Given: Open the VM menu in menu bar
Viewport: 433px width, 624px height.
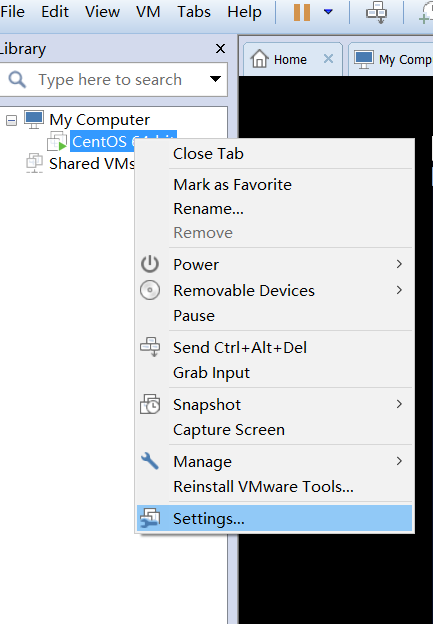Looking at the screenshot, I should pyautogui.click(x=148, y=12).
